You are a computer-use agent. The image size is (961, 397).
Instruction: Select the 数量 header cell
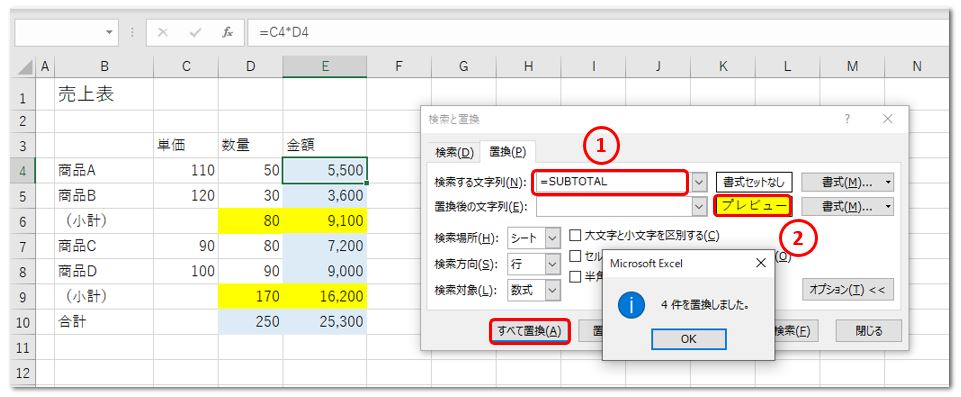(251, 145)
